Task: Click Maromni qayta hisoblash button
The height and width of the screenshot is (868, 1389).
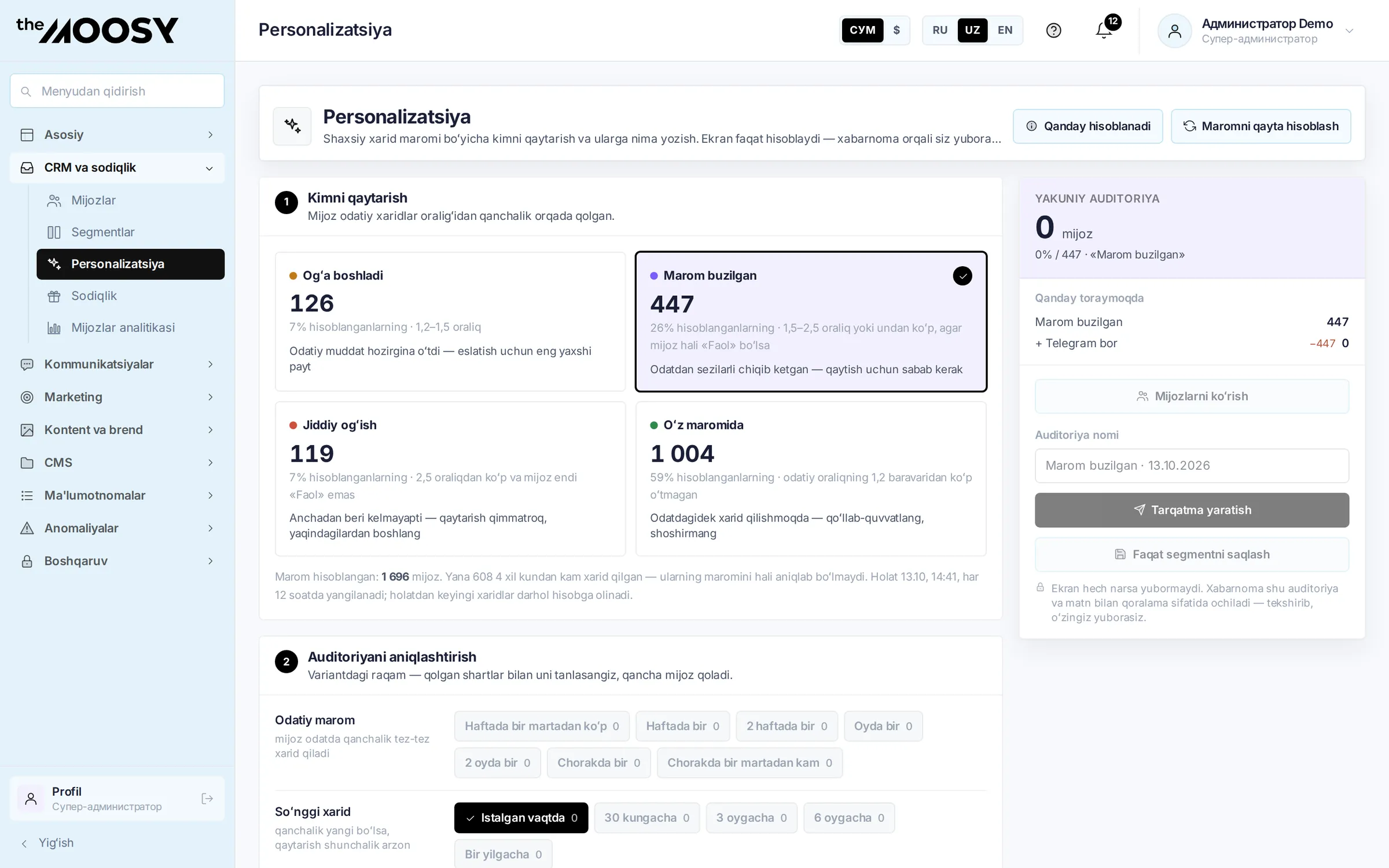Action: coord(1261,126)
